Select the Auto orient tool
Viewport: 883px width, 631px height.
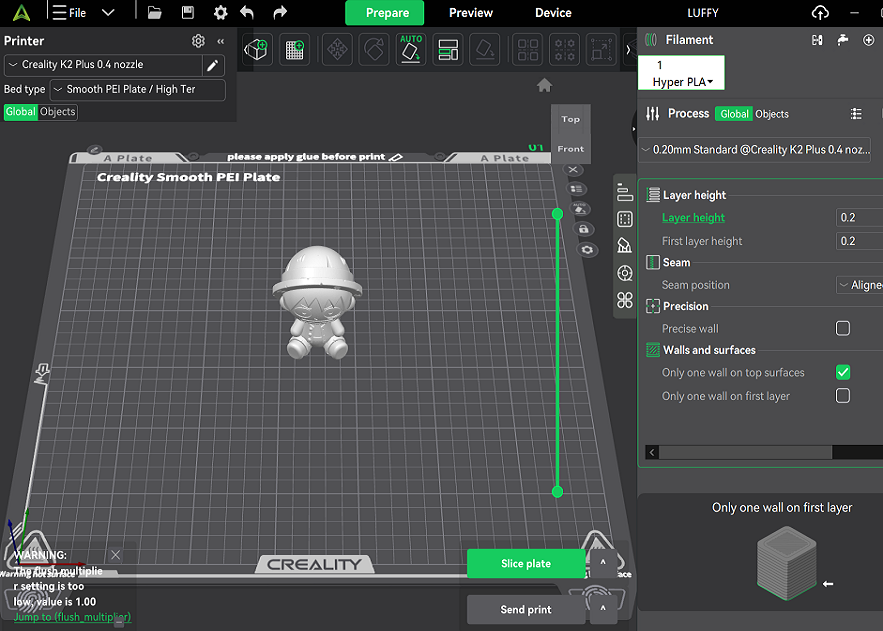click(410, 49)
